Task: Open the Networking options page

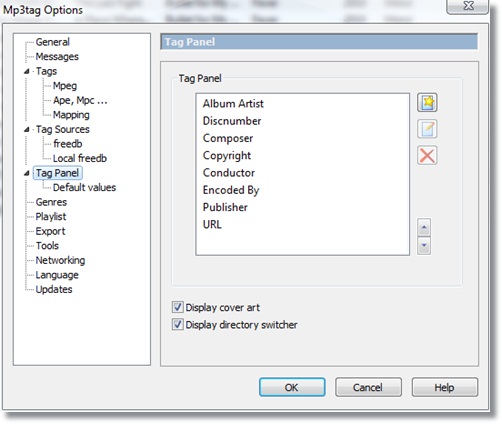Action: (60, 260)
